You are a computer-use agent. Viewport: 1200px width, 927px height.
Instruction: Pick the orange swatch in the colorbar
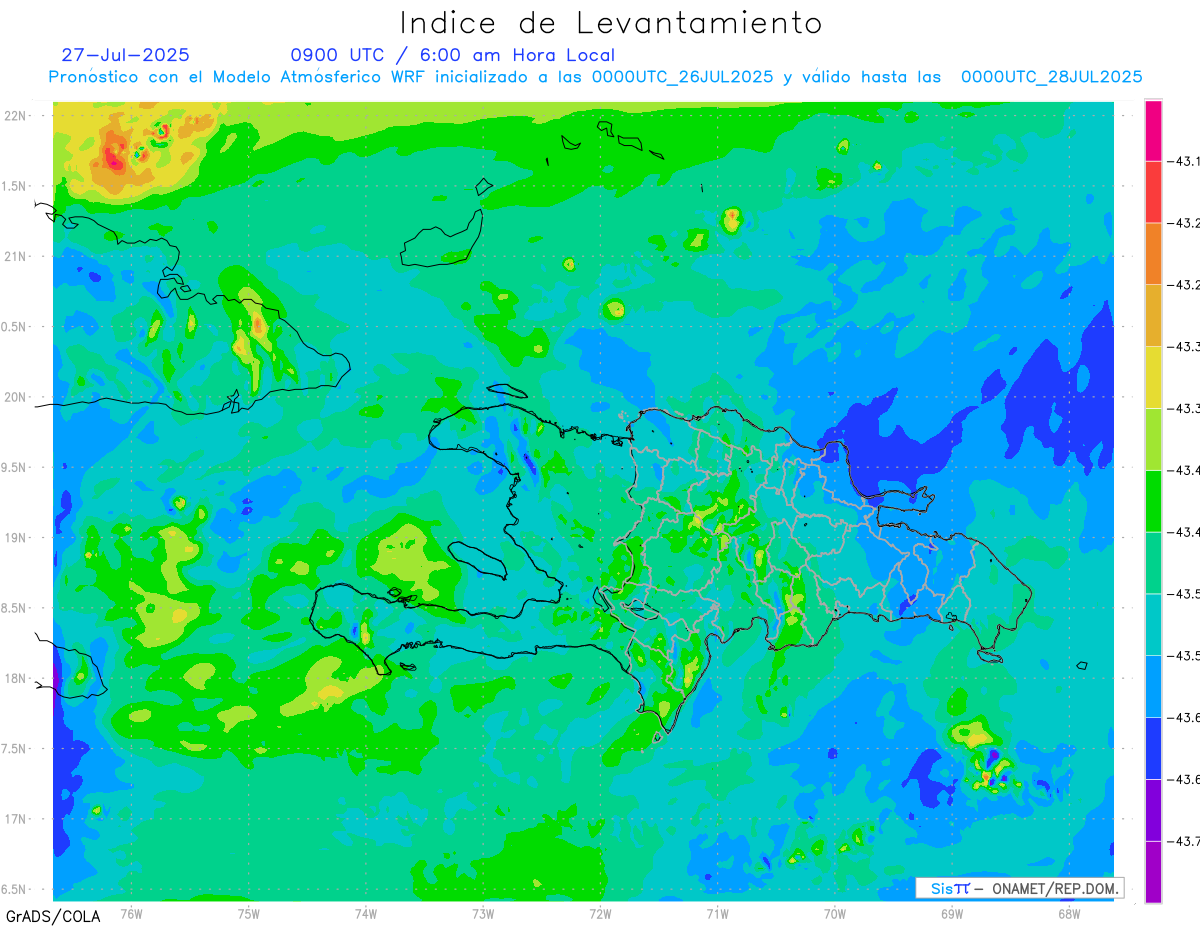click(x=1153, y=253)
